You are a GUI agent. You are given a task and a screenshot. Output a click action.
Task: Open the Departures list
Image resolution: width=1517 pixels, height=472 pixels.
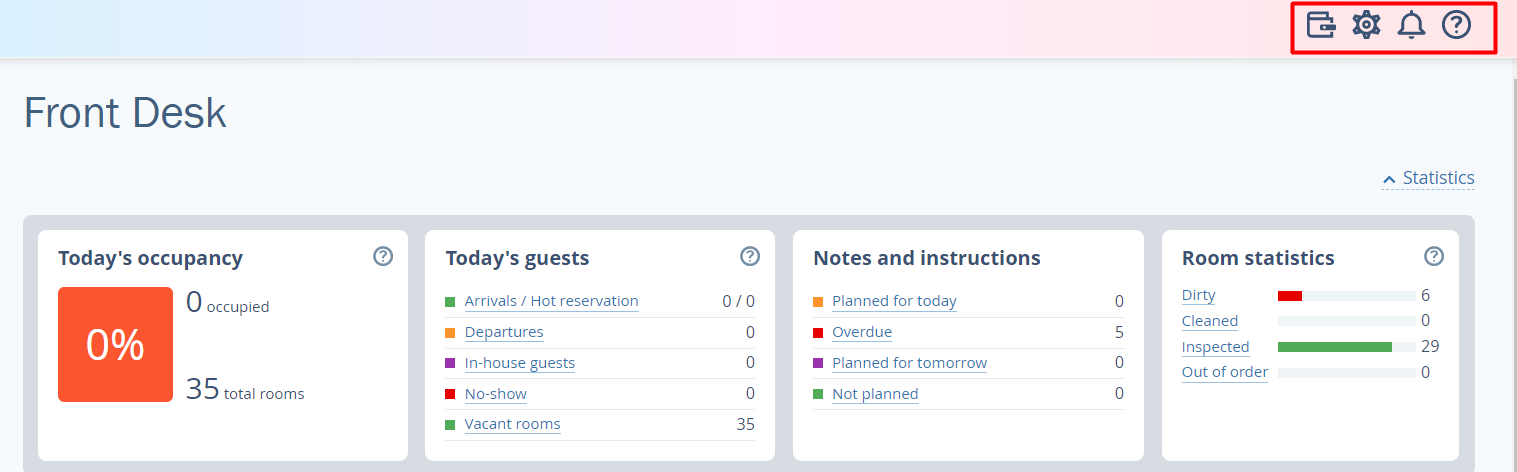(x=504, y=332)
